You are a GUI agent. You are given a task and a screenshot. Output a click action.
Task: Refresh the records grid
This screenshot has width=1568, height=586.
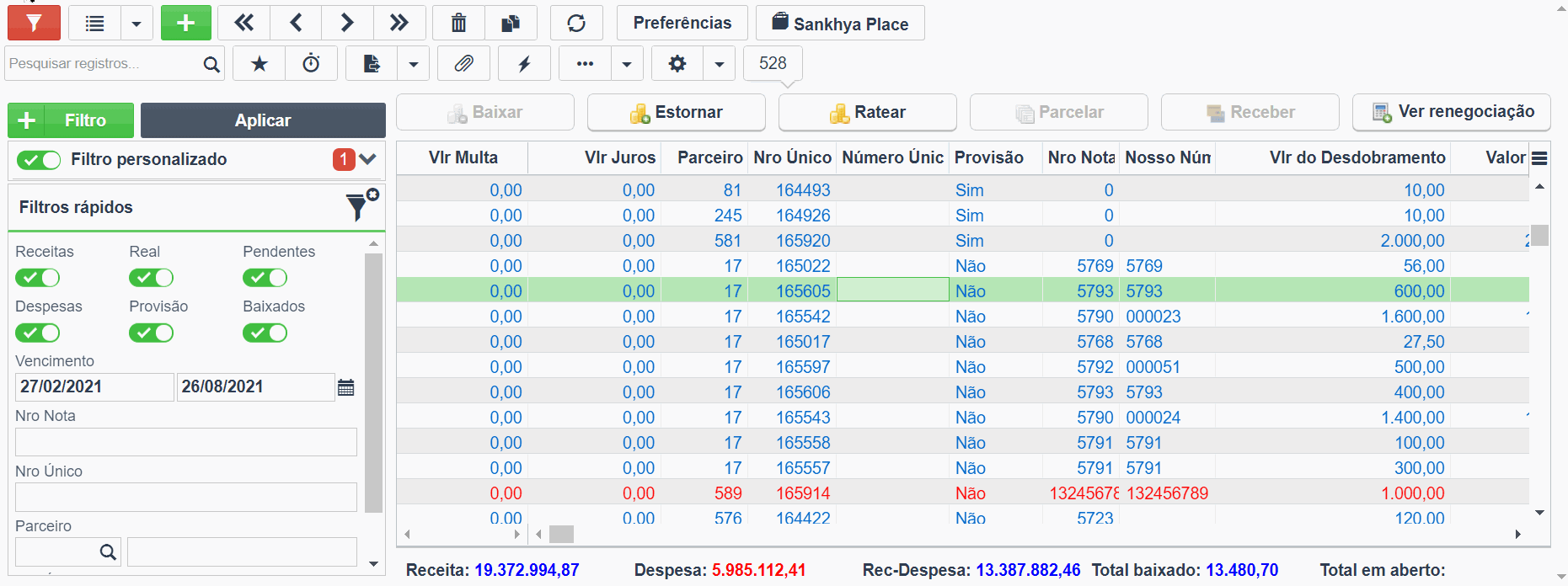pos(576,23)
